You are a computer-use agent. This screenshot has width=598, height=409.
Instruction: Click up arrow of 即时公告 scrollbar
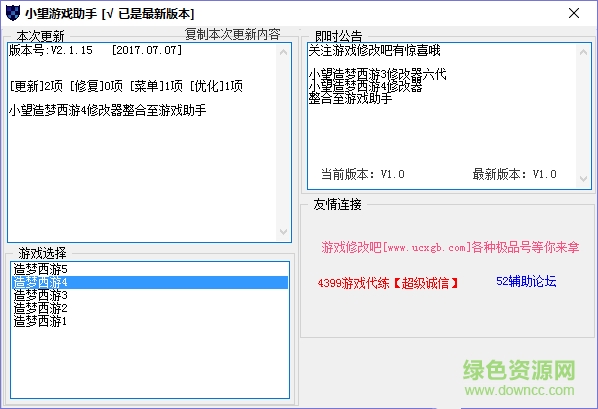[583, 52]
